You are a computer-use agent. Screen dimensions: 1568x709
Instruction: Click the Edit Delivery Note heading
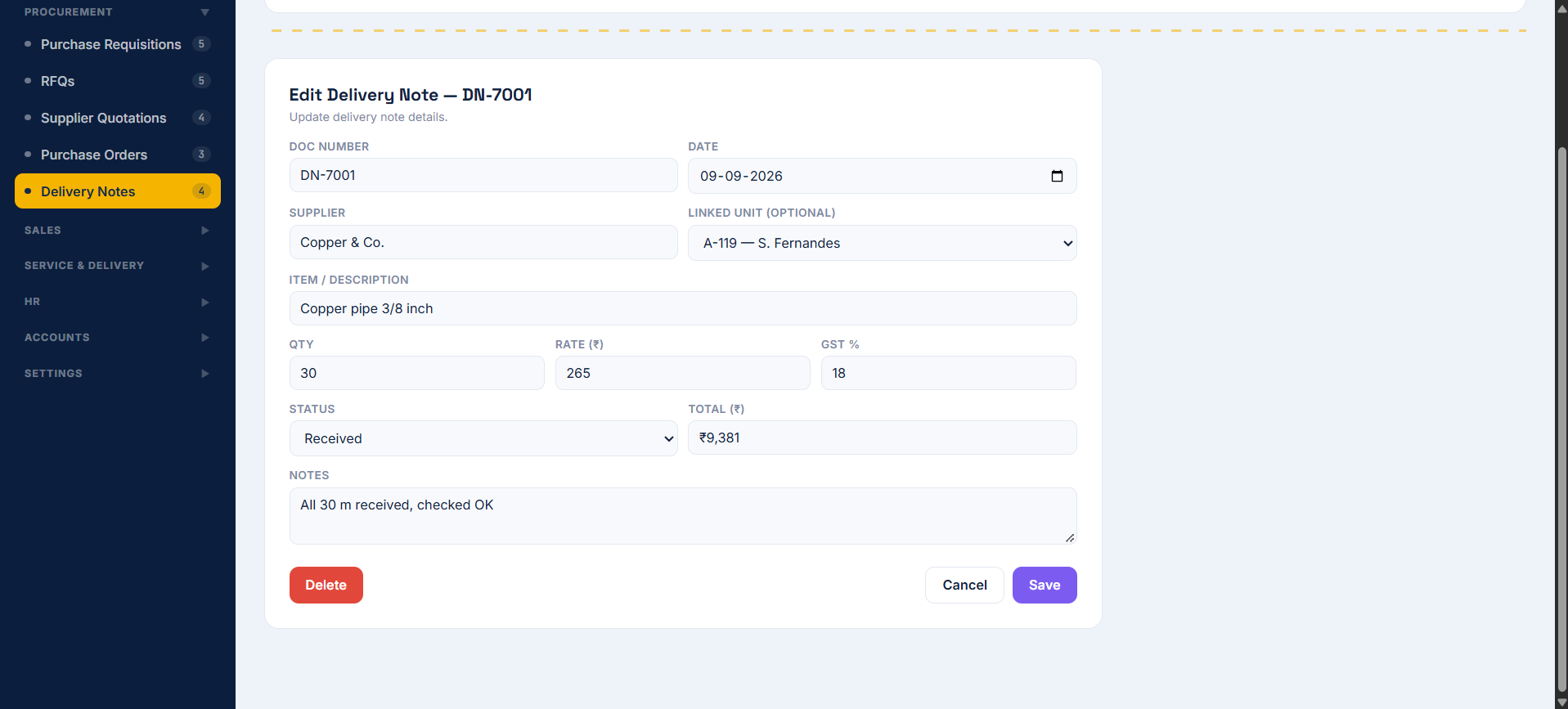[411, 95]
